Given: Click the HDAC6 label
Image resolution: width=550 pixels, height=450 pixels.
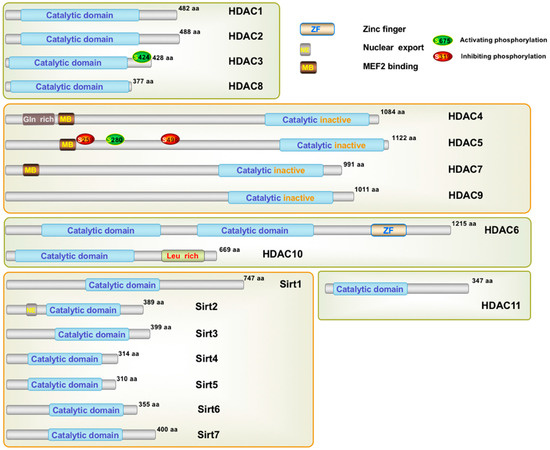Looking at the screenshot, I should (501, 230).
